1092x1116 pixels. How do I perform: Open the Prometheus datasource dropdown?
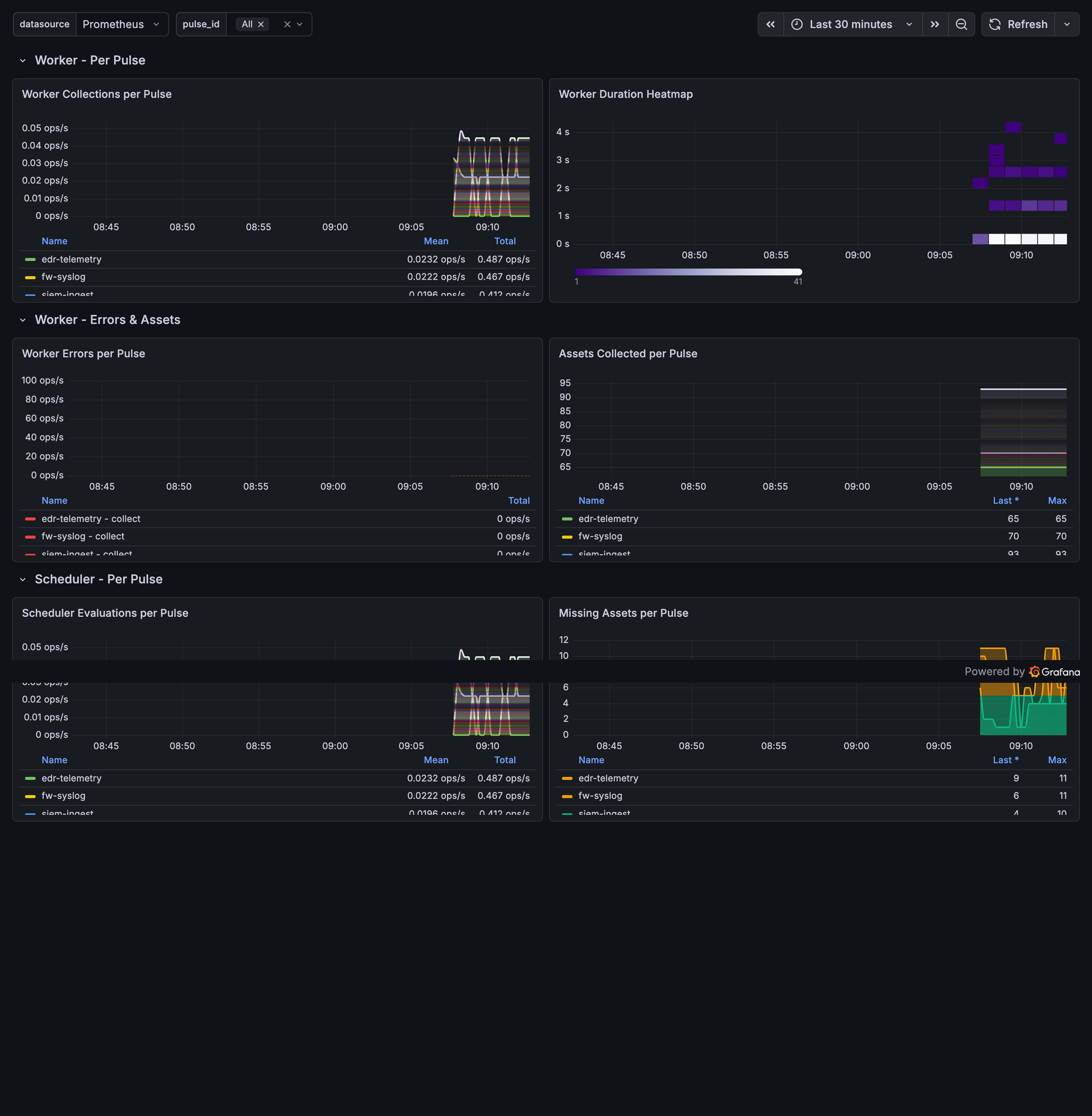122,24
